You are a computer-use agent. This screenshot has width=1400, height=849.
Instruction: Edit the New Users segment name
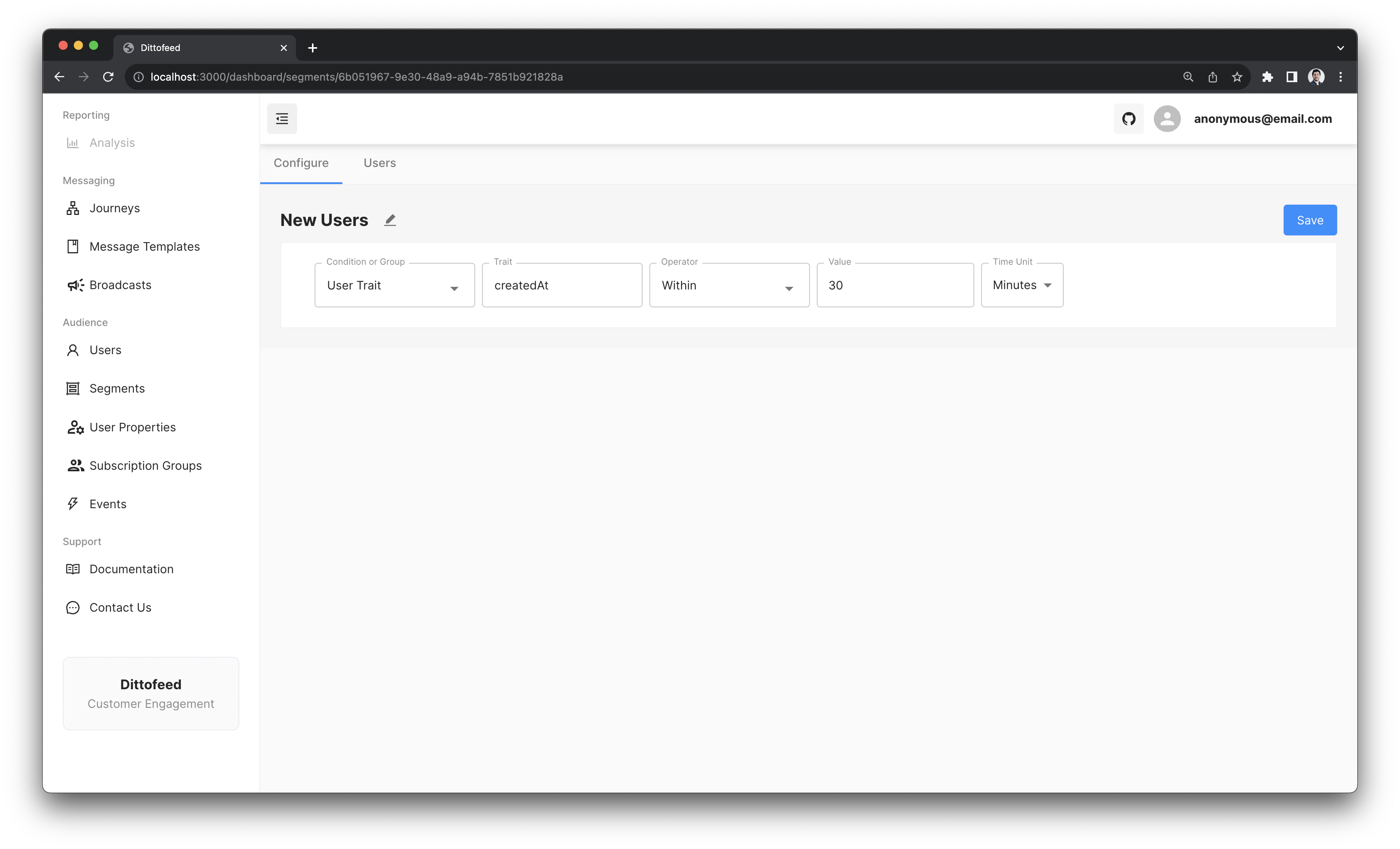click(390, 220)
